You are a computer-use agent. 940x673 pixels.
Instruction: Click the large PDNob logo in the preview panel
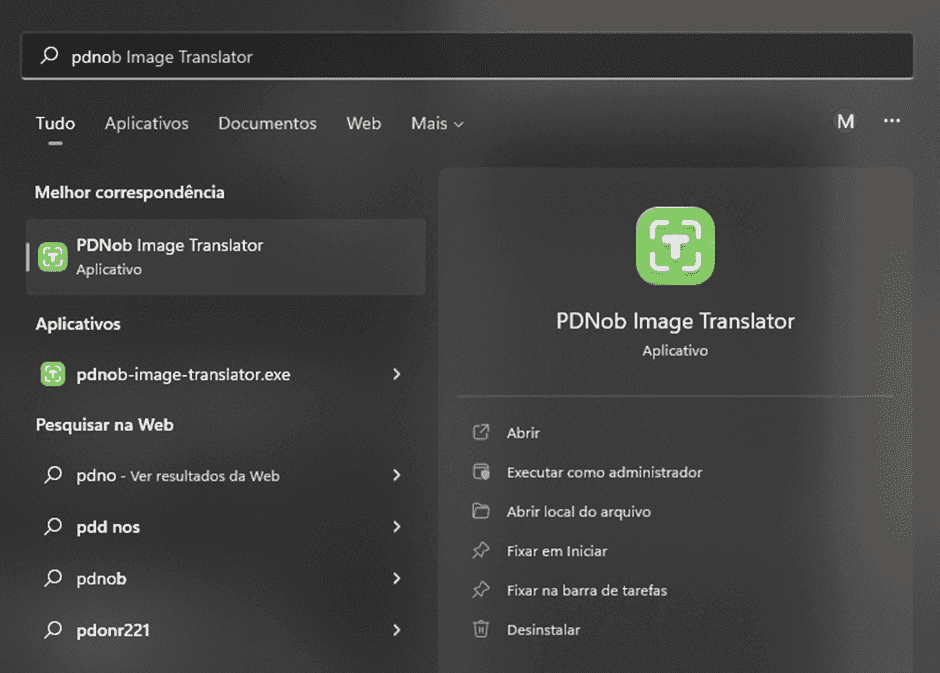coord(675,246)
